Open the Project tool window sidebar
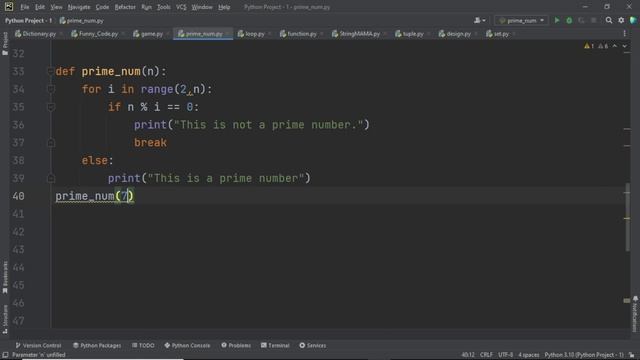The image size is (640, 360). tap(5, 43)
